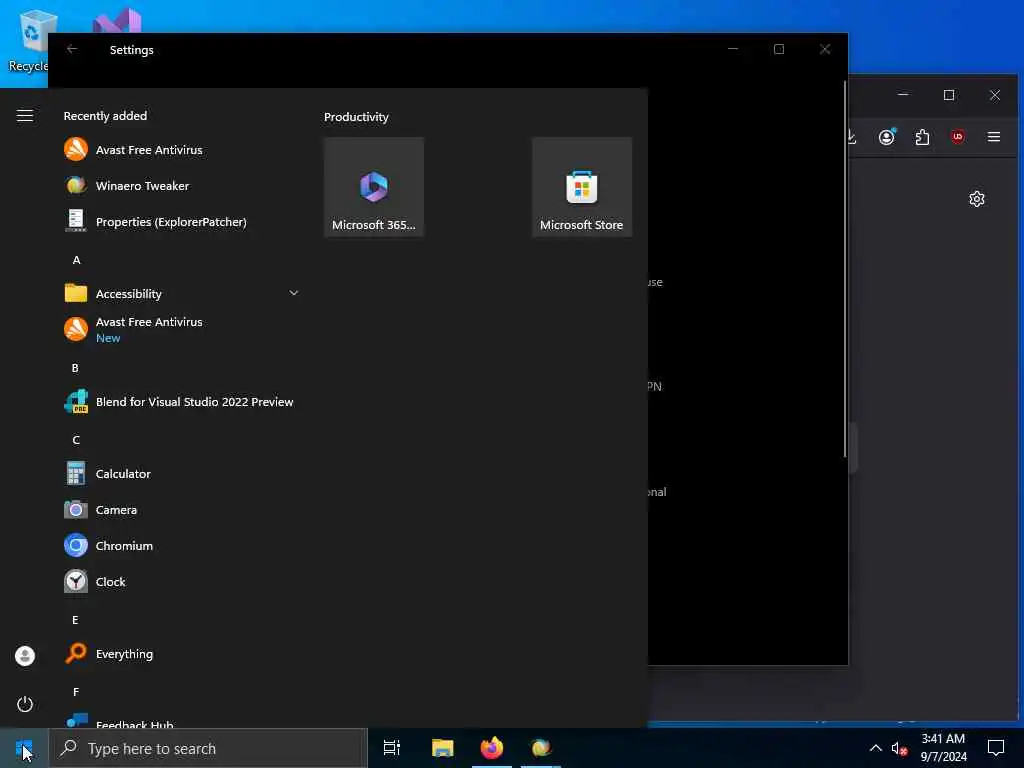Open the Microsoft Store tile

click(x=581, y=187)
